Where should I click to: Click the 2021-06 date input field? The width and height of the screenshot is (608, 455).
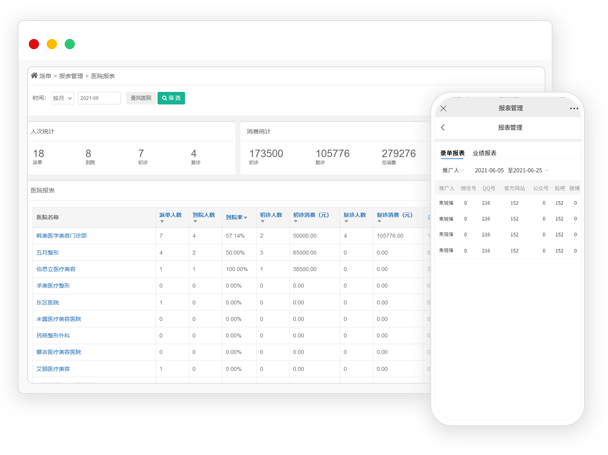coord(98,98)
